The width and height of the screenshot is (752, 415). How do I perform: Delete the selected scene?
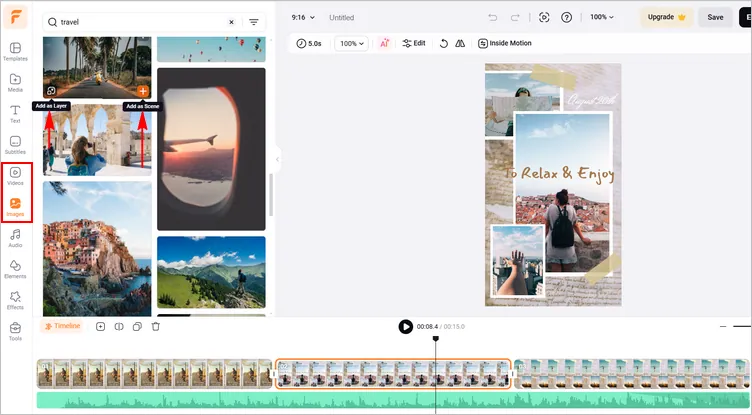tap(155, 327)
